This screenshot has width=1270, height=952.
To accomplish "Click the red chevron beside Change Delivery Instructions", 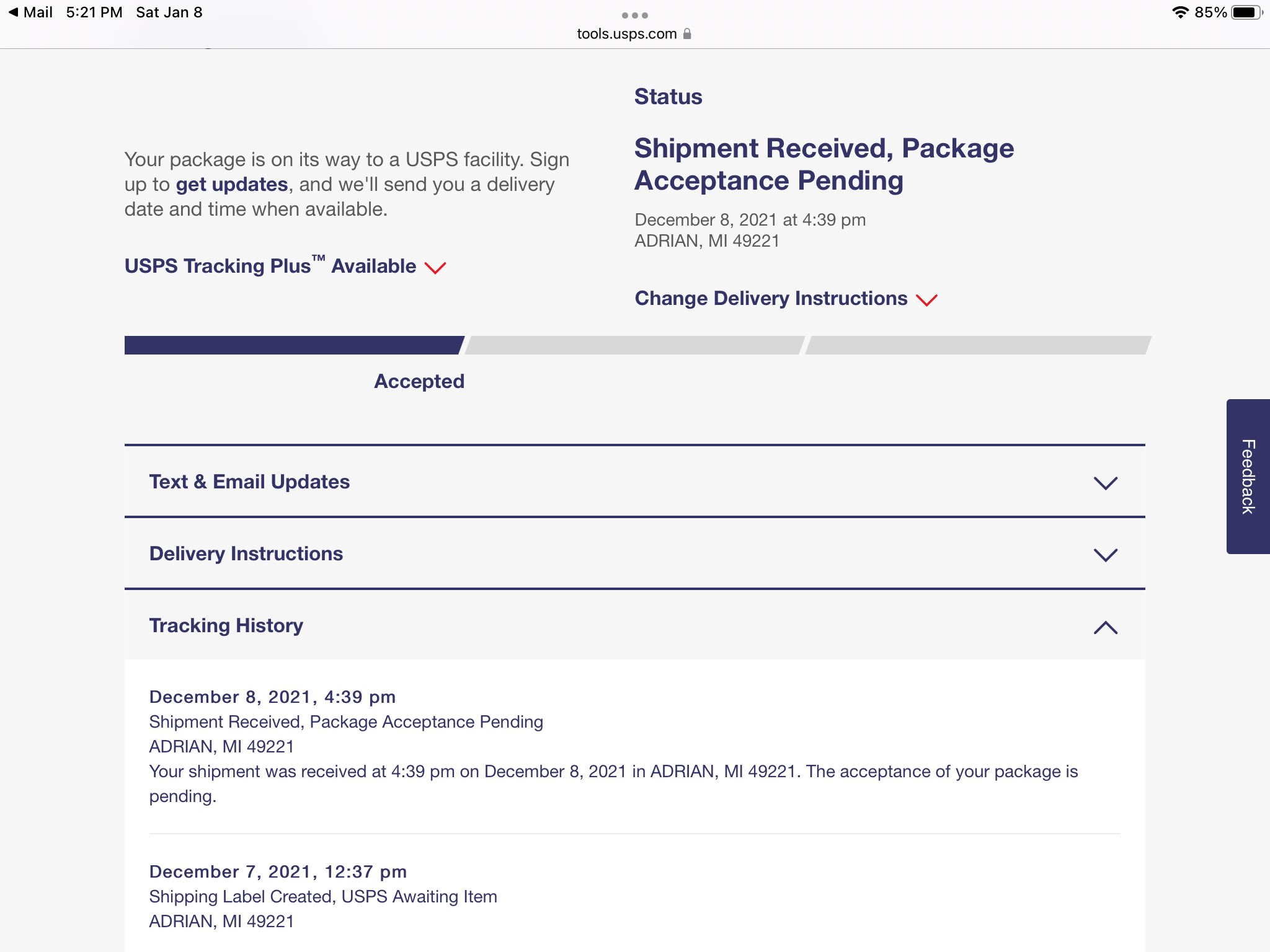I will (x=926, y=300).
